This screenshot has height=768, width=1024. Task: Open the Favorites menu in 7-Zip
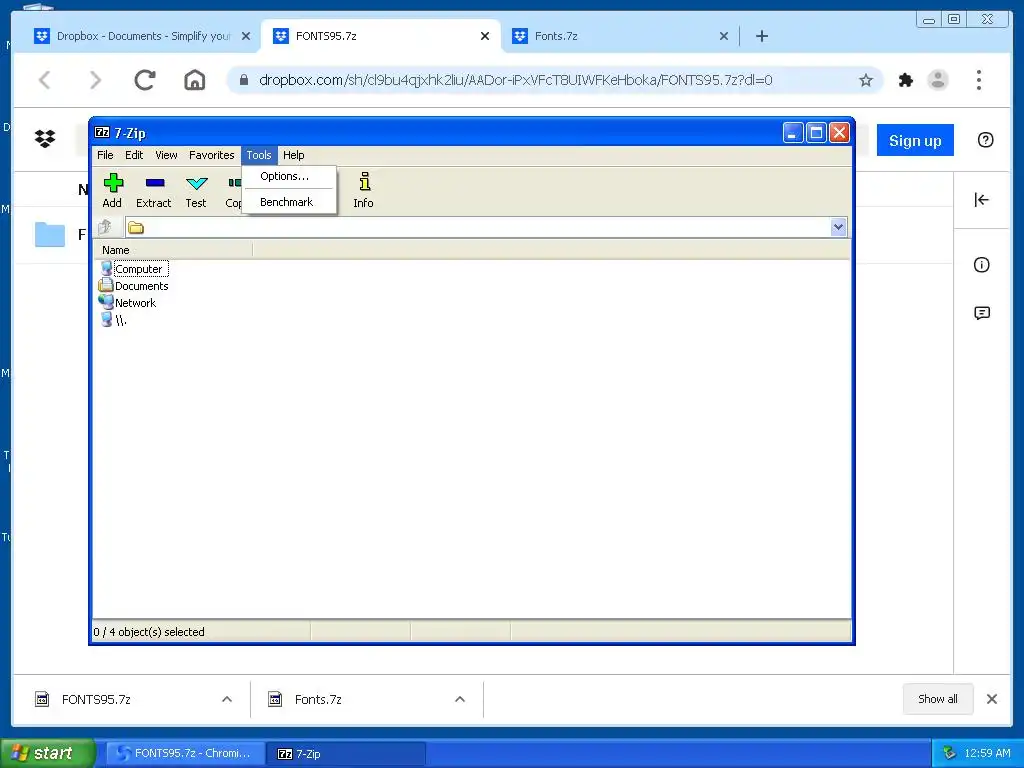coord(212,155)
